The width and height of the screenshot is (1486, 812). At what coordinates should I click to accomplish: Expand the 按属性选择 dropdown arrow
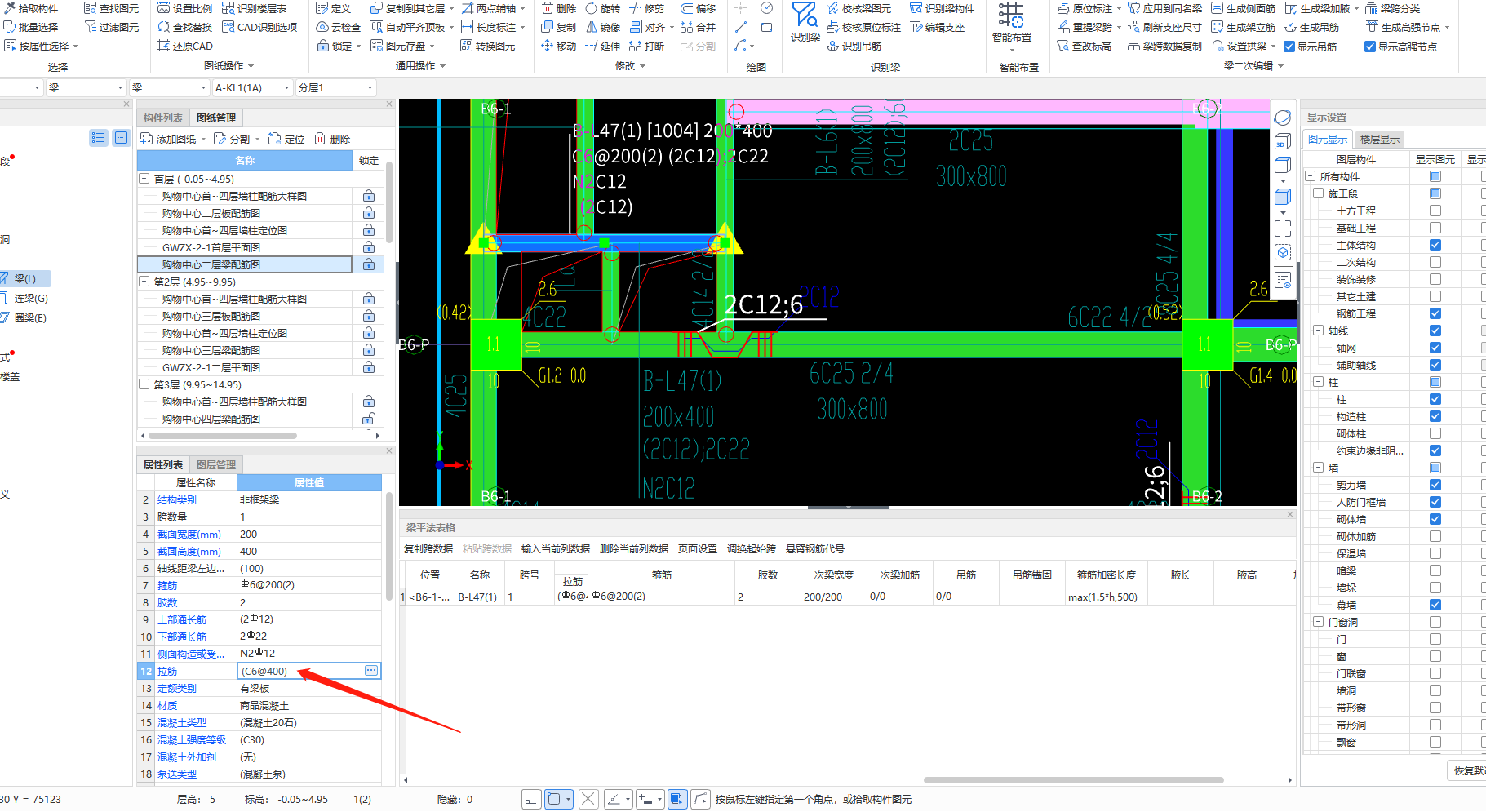tap(75, 47)
